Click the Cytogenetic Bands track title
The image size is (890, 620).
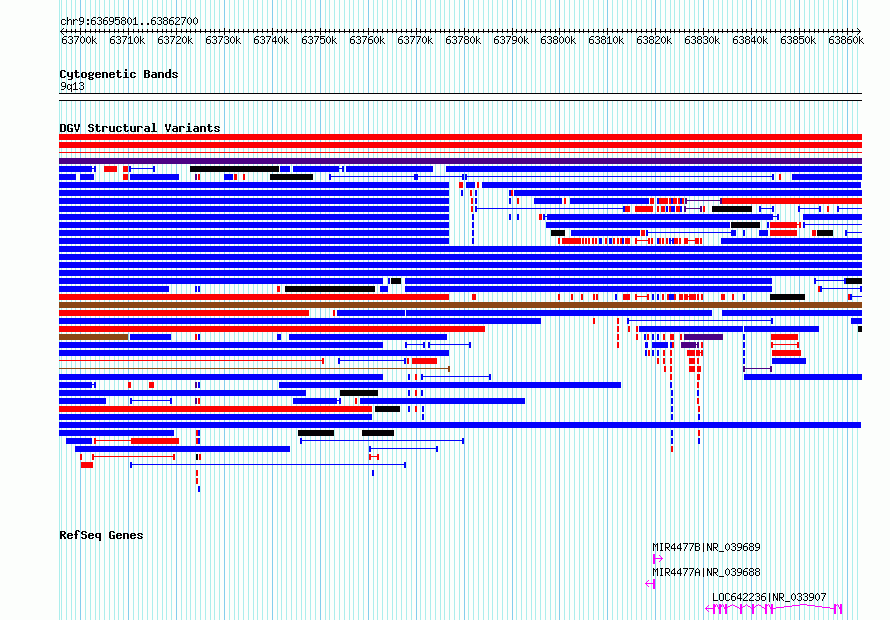(119, 74)
